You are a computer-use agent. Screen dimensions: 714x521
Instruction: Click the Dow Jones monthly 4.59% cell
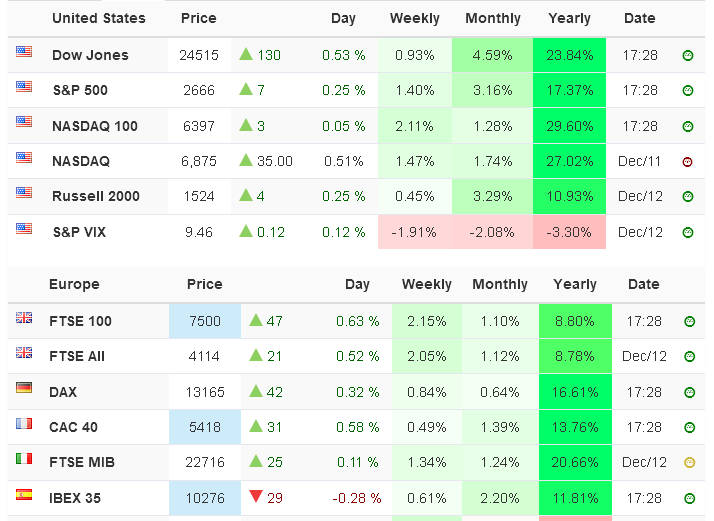492,55
